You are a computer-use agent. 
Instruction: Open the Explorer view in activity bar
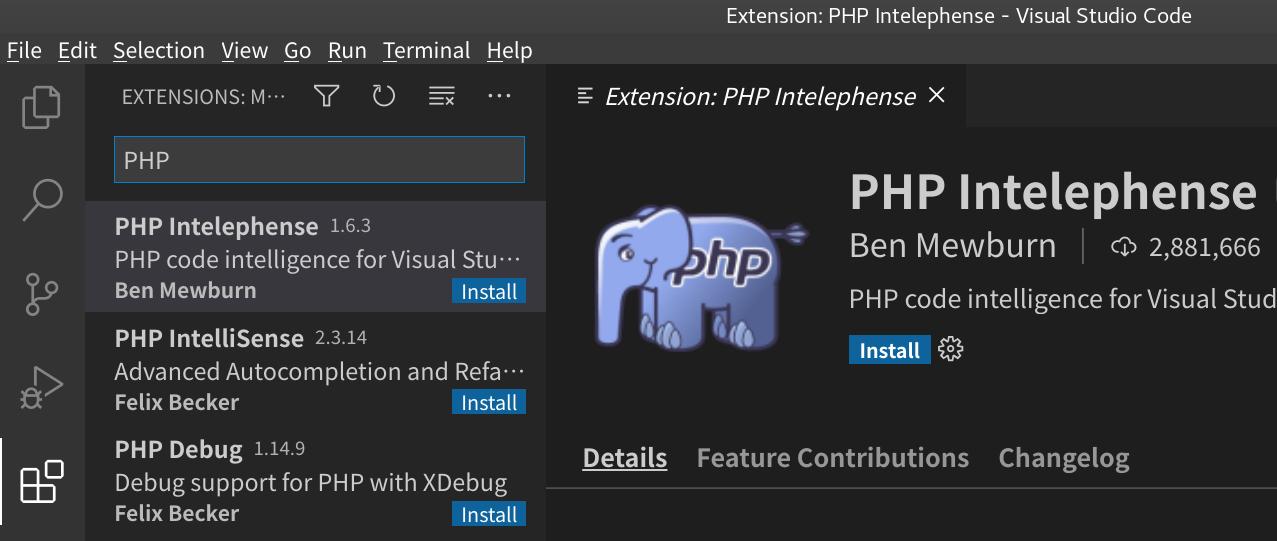[42, 106]
